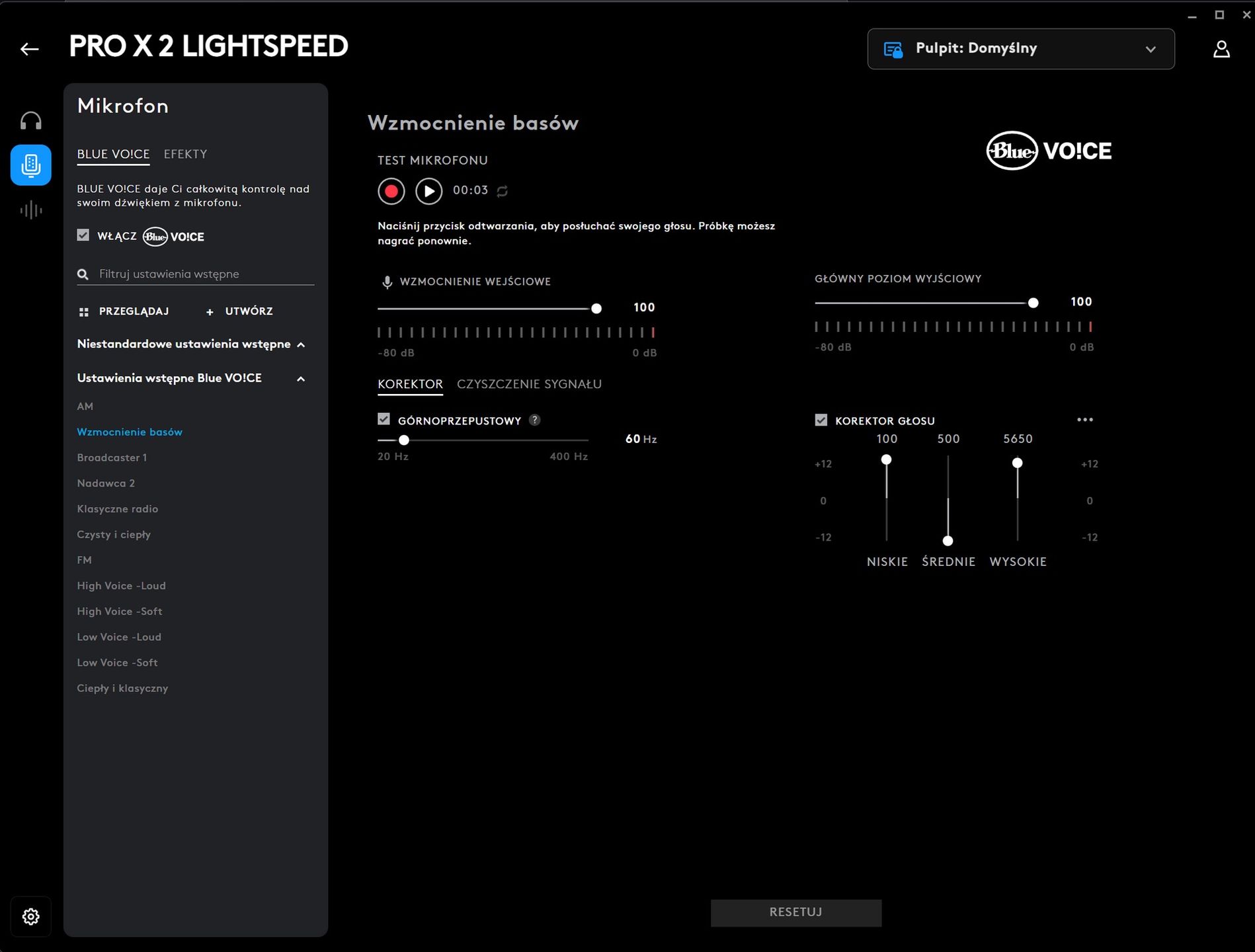Close the G HUB window
The image size is (1255, 952).
click(x=1246, y=15)
